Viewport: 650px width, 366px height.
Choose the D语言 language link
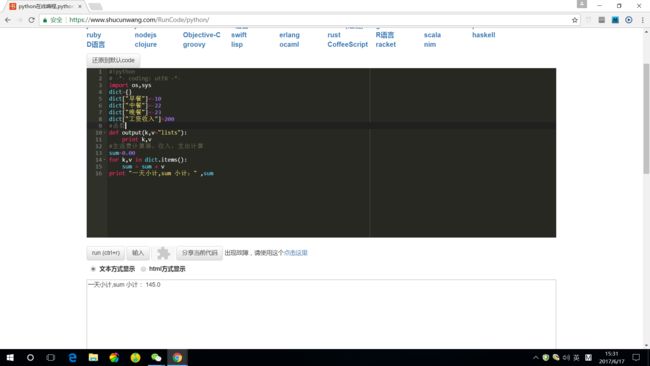coord(96,45)
